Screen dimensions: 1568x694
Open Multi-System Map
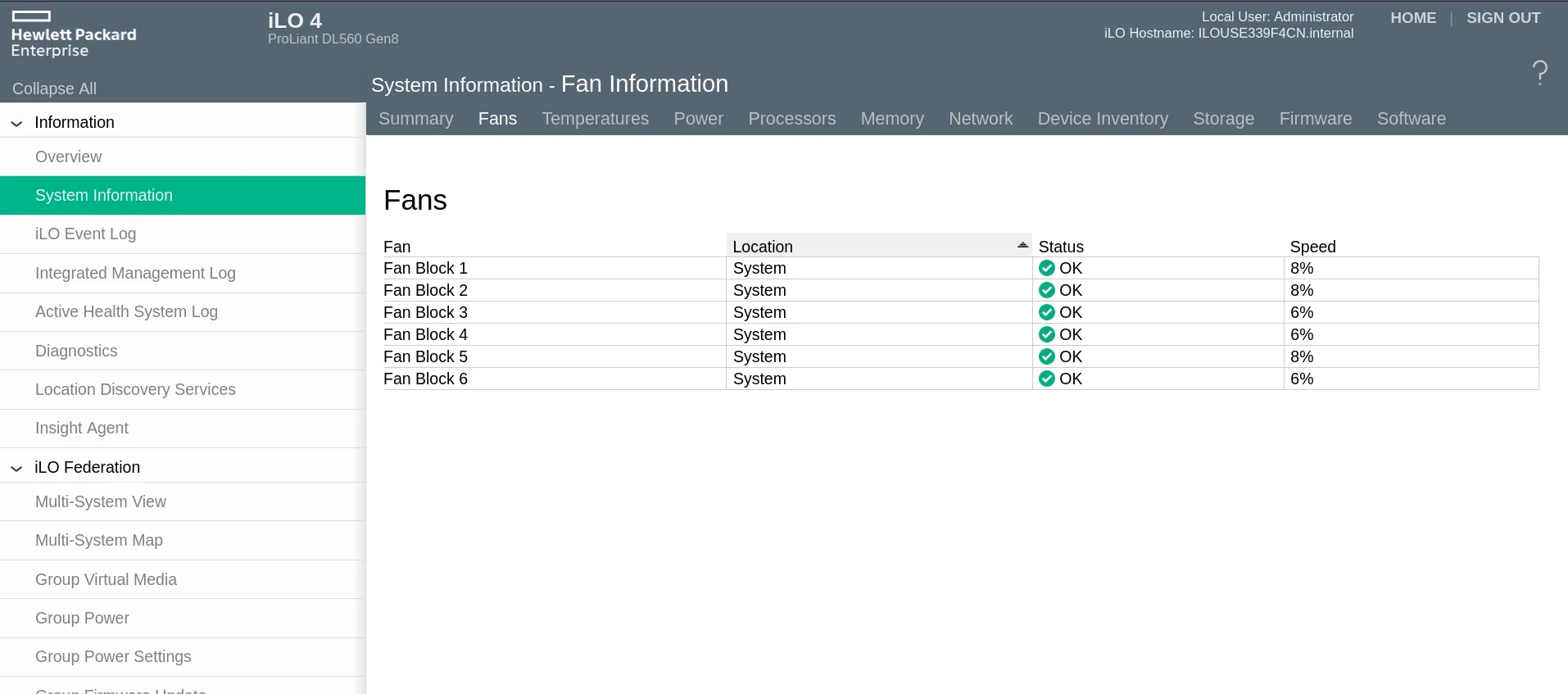click(183, 540)
